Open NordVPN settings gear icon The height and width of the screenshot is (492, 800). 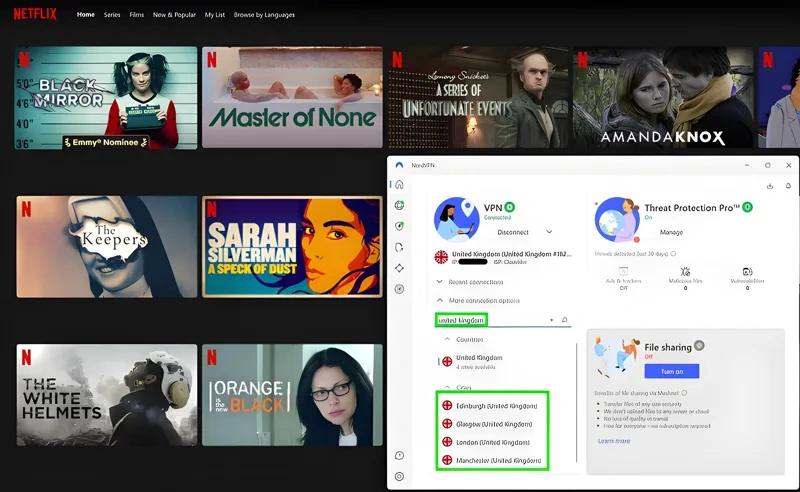[399, 476]
